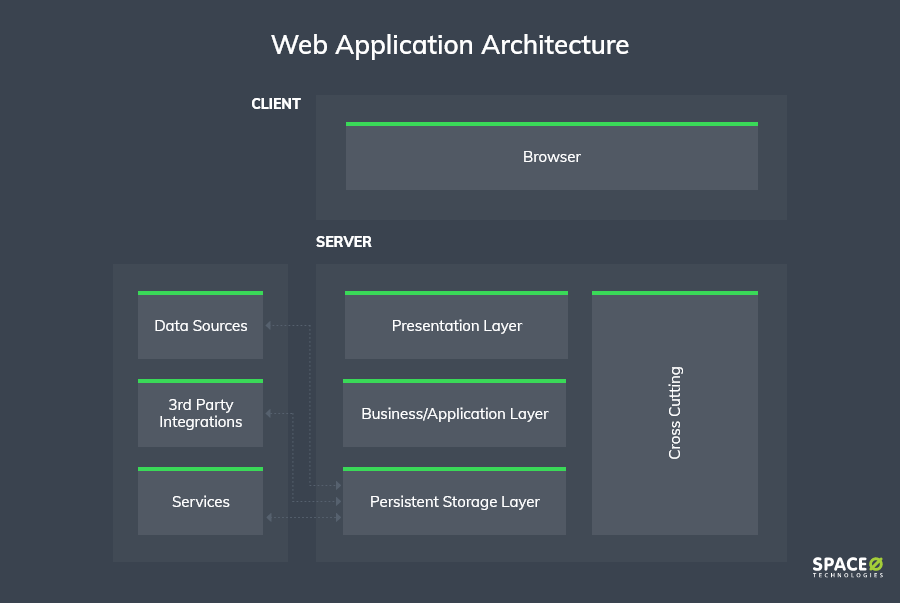Select the Persistent Storage Layer box
The image size is (900, 603).
455,501
